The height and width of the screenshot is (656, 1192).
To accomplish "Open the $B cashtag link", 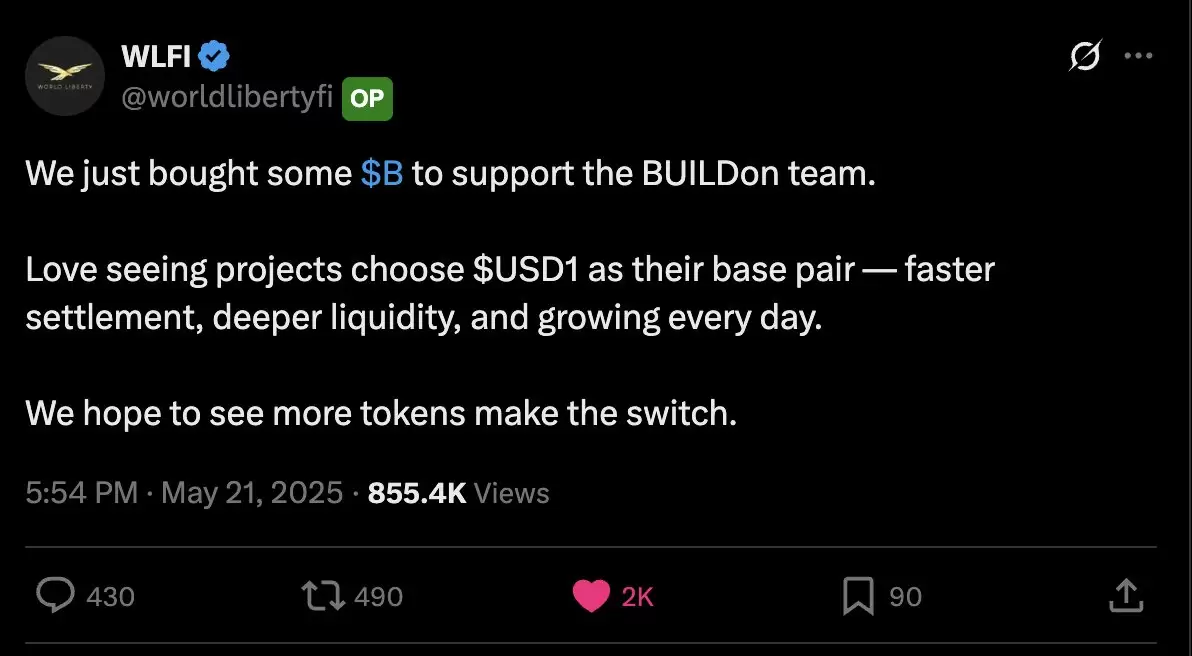I will tap(382, 174).
